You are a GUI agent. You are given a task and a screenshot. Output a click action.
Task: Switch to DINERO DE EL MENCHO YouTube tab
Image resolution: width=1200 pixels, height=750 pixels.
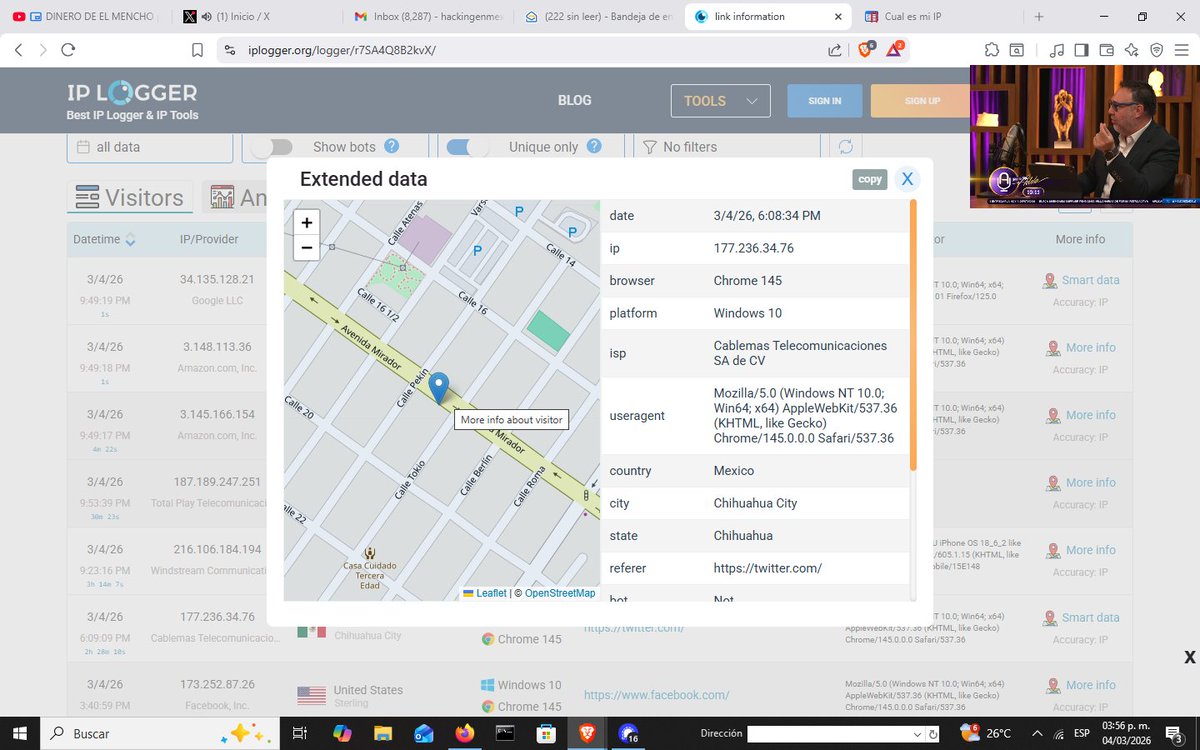click(x=87, y=16)
